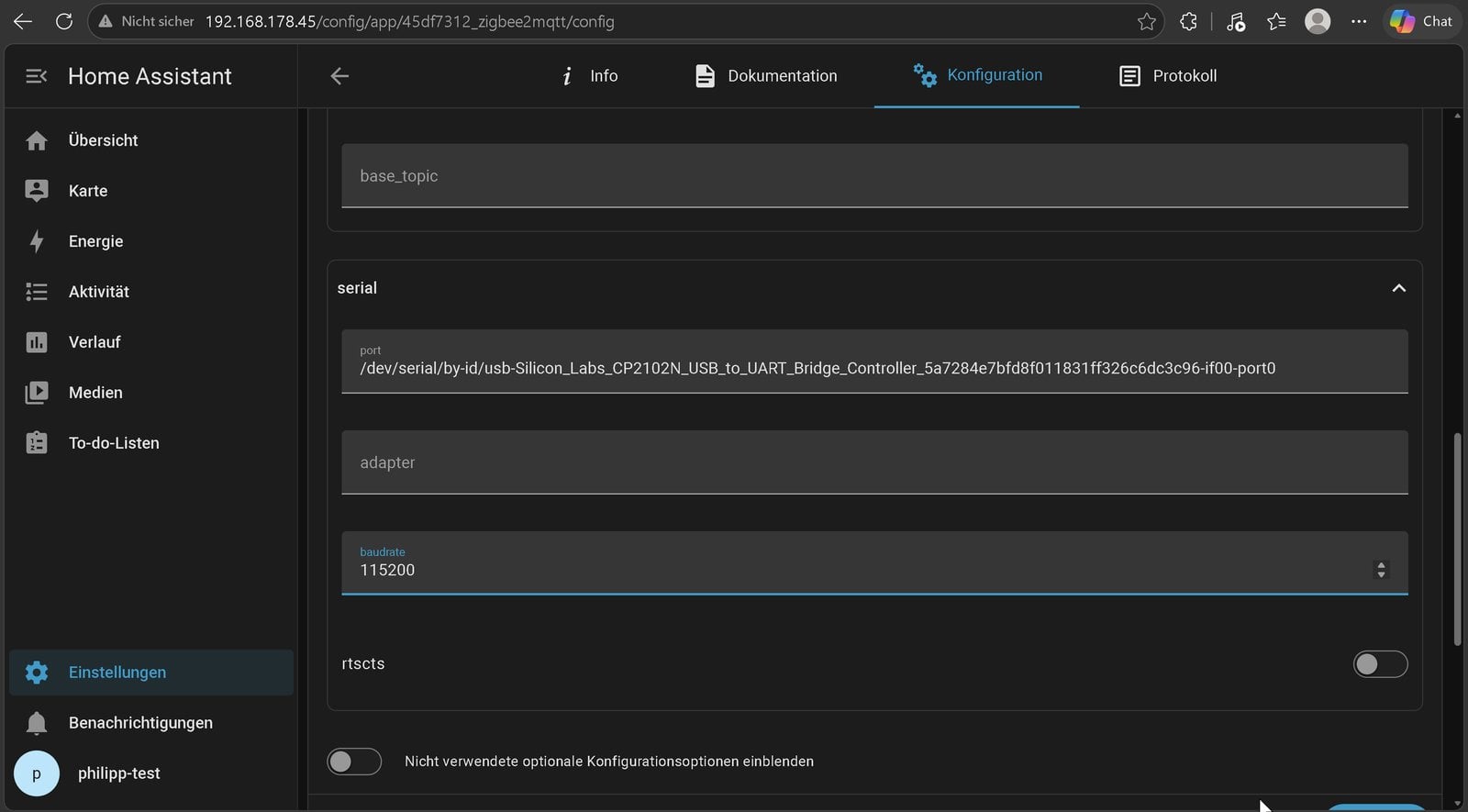The image size is (1468, 812).
Task: Open Benachrichtigungen panel
Action: coord(151,723)
